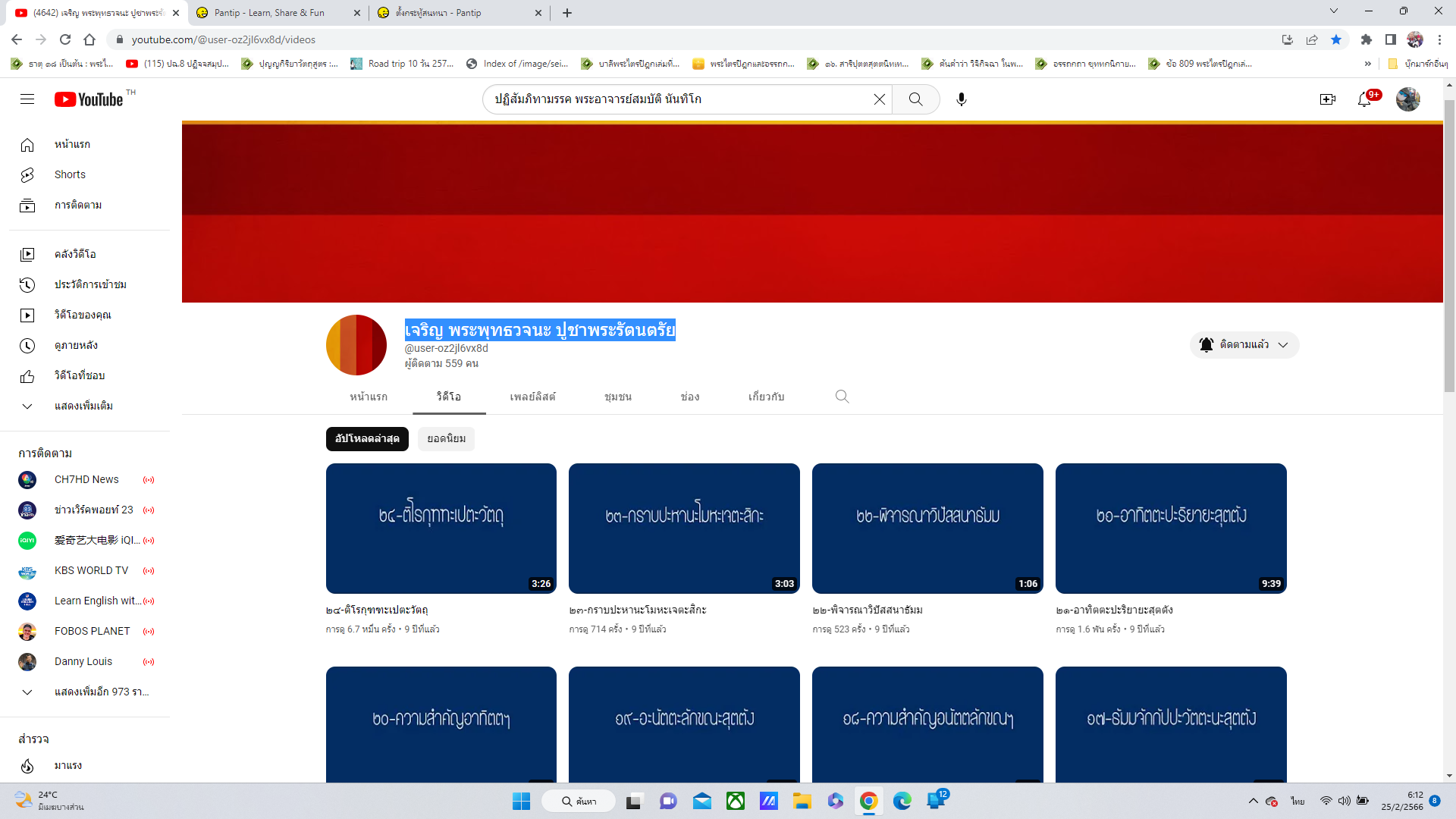
Task: Select the popular videos sort chip
Action: coord(446,438)
